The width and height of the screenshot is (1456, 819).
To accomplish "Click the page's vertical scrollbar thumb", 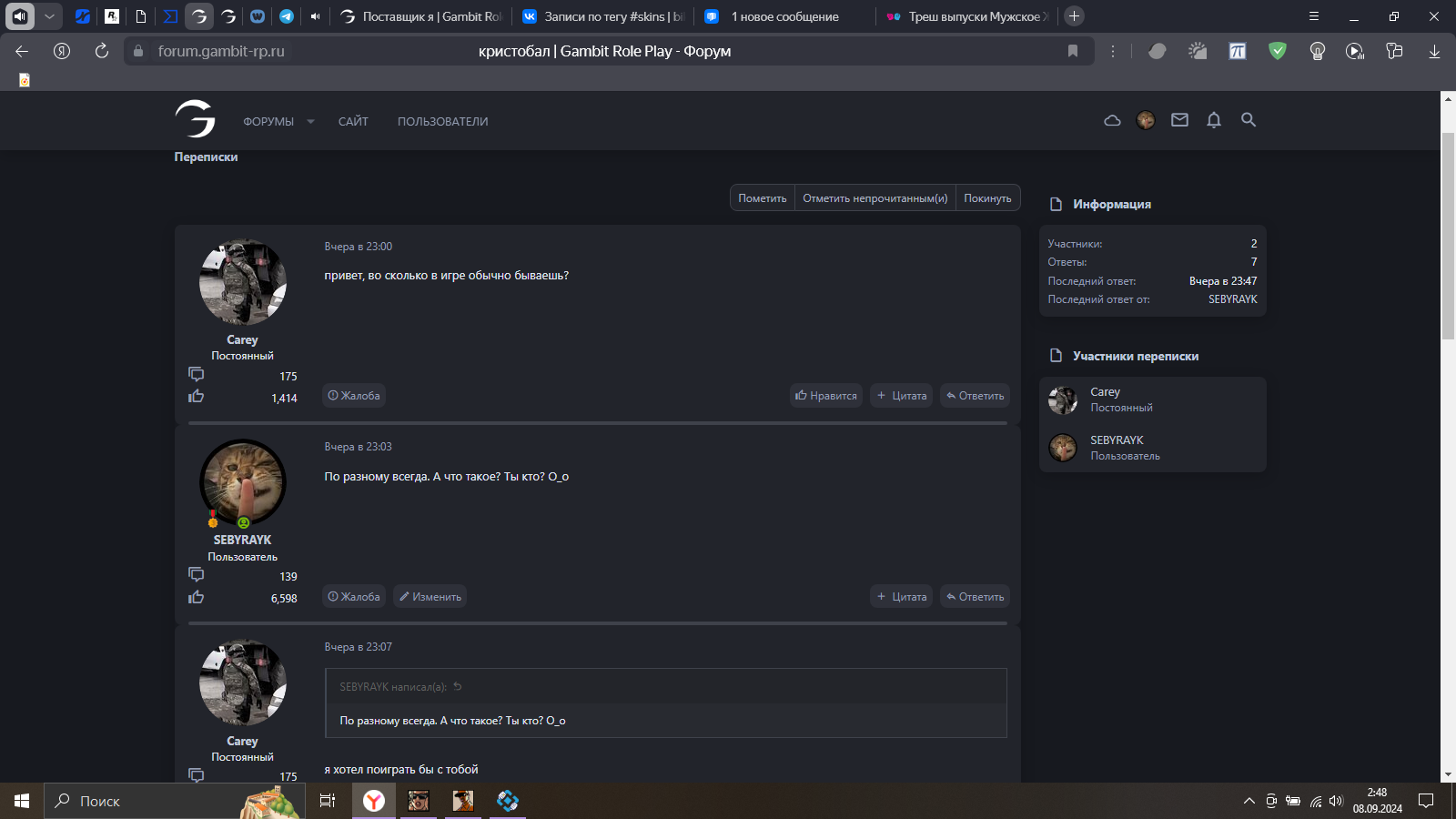I will click(x=1448, y=237).
